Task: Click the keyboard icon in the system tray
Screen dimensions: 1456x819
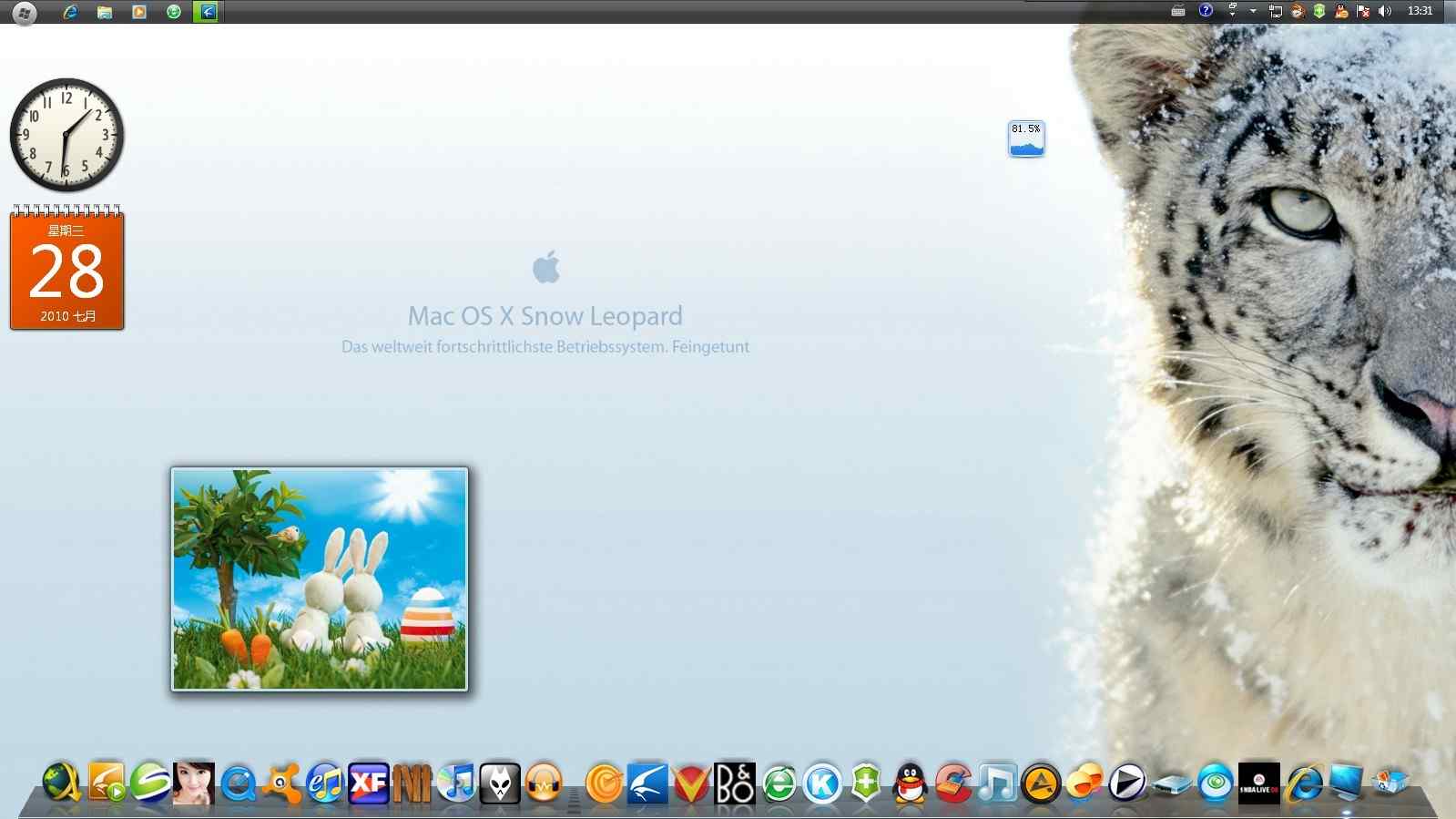Action: coord(1178,11)
